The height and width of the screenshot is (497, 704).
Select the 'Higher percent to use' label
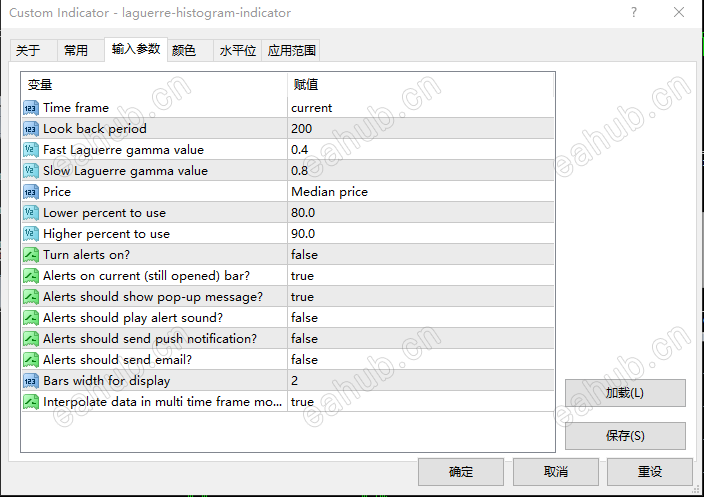tap(106, 234)
